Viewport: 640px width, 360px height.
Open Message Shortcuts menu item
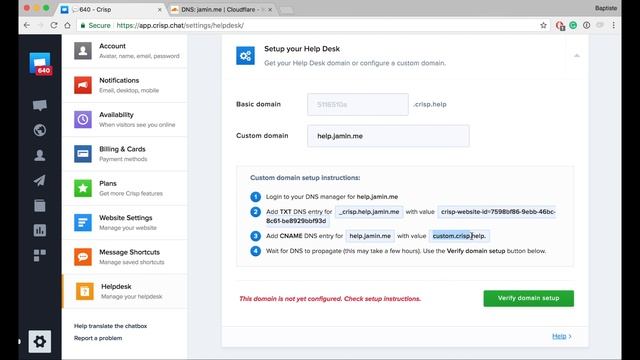coord(124,257)
